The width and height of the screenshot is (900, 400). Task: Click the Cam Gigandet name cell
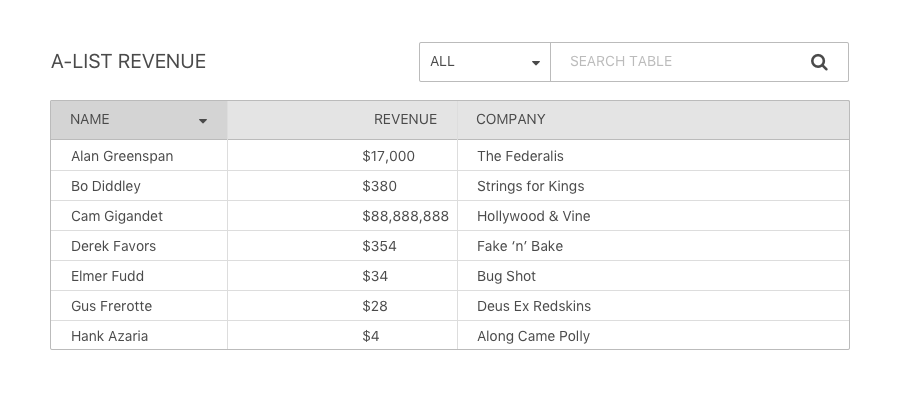click(x=139, y=216)
